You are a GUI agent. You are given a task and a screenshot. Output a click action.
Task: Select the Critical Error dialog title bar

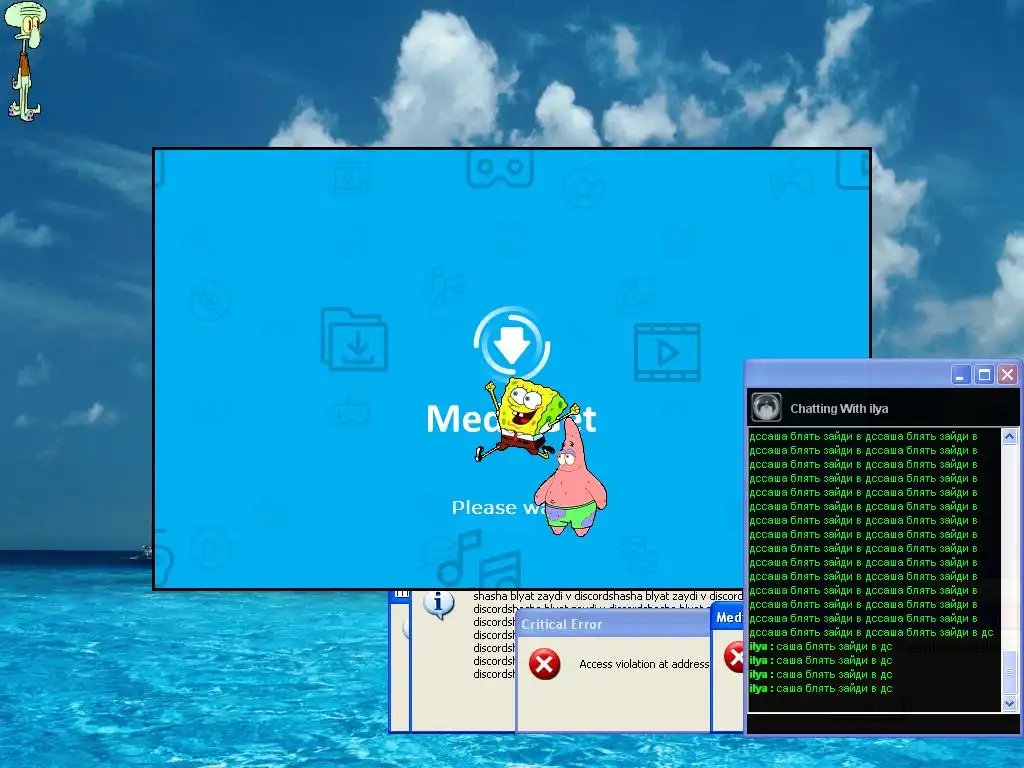tap(613, 624)
